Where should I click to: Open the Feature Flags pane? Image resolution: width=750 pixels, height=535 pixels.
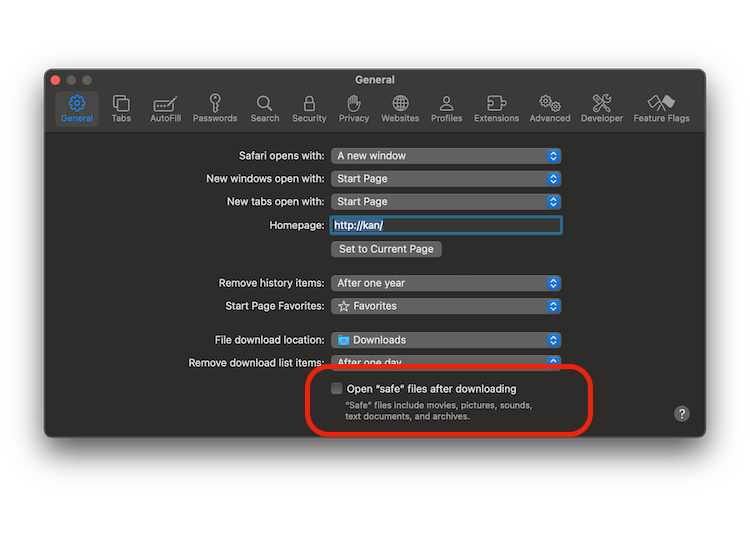click(x=661, y=108)
